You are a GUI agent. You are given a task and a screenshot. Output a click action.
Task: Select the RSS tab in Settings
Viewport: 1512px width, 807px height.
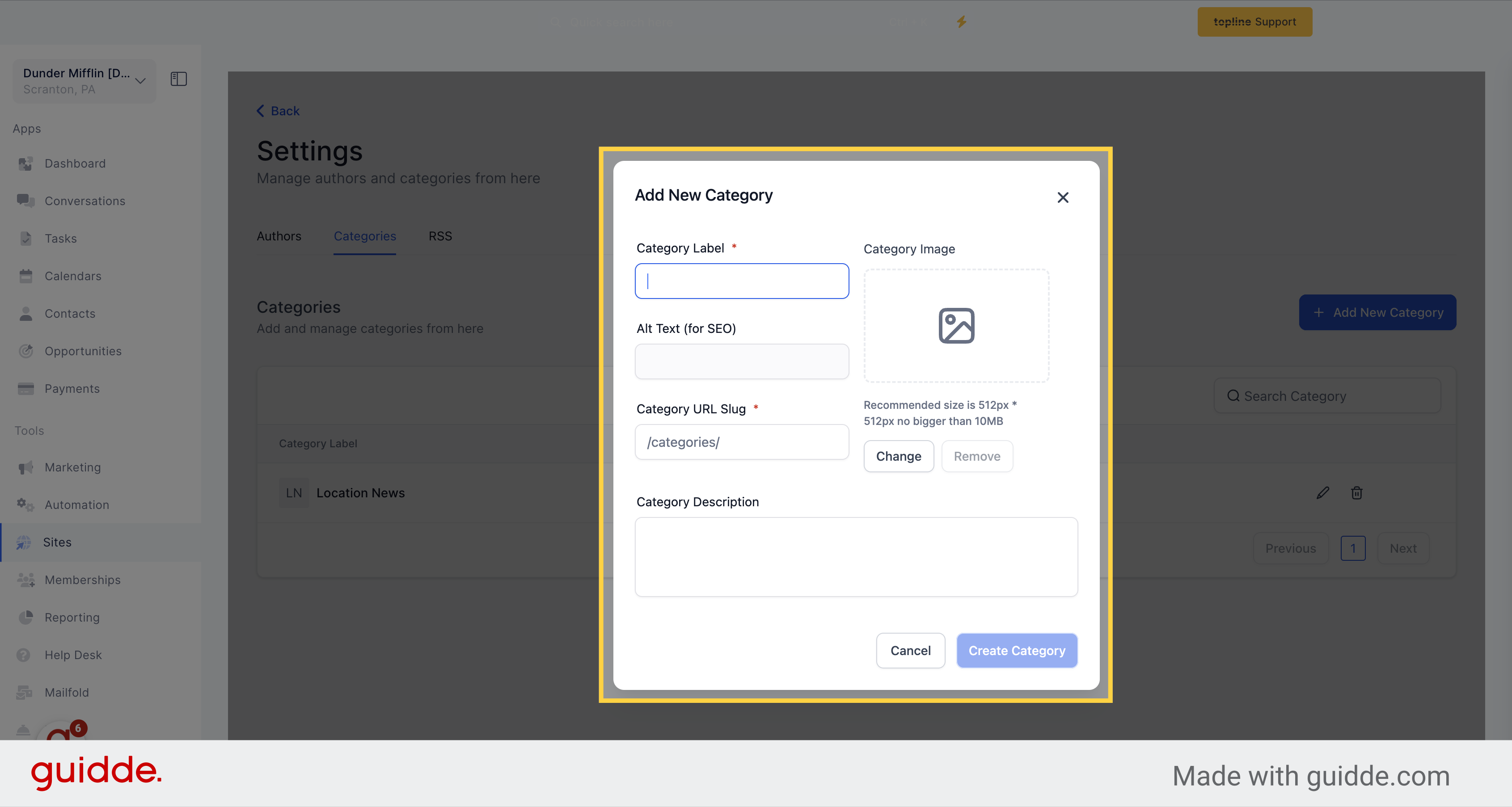(440, 236)
